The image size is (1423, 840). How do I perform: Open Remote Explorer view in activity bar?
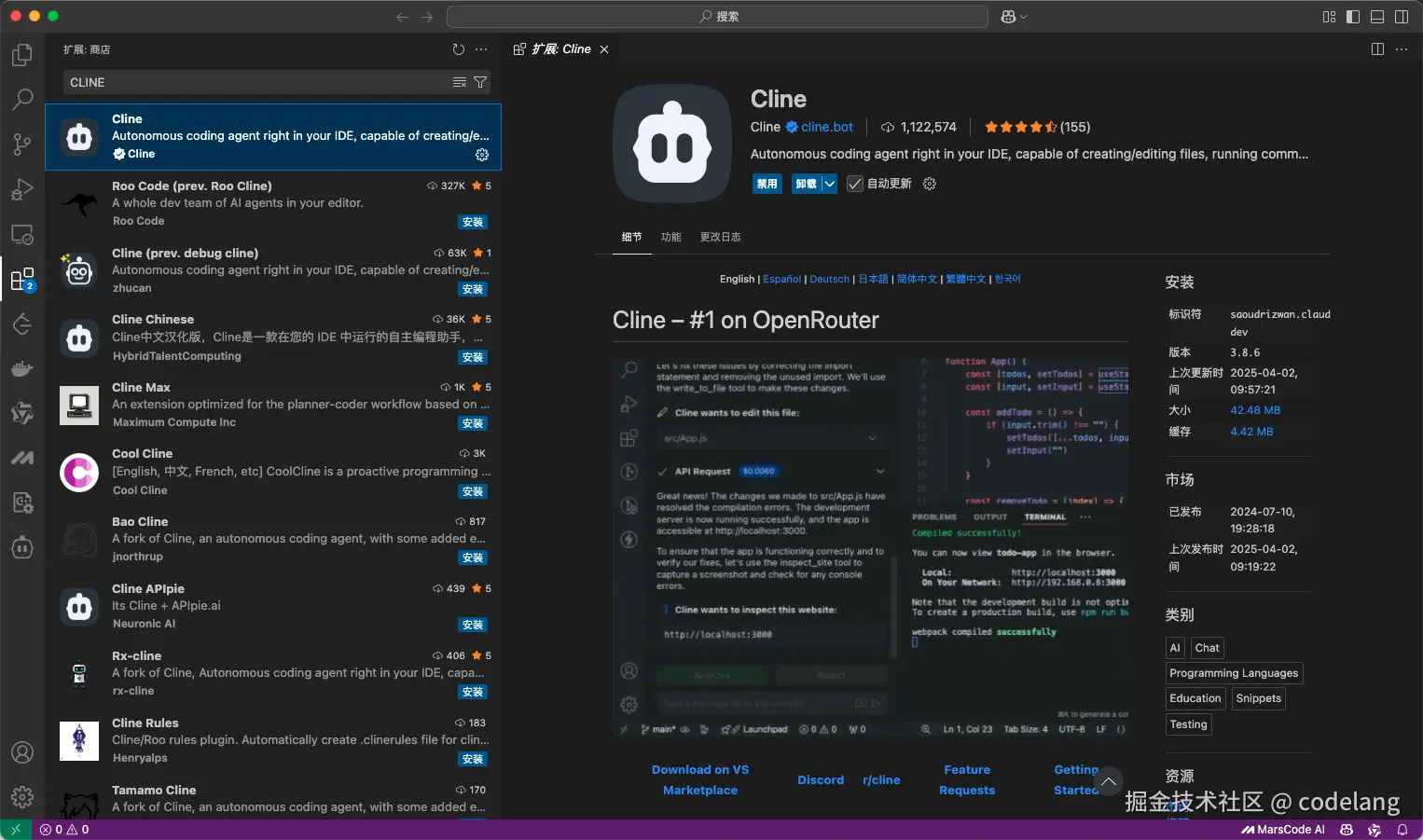[x=22, y=234]
